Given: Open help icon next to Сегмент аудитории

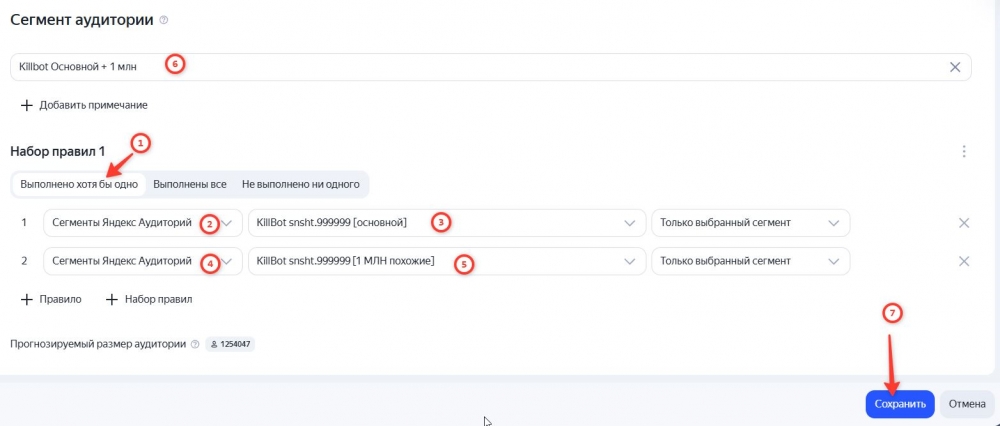Looking at the screenshot, I should click(164, 20).
